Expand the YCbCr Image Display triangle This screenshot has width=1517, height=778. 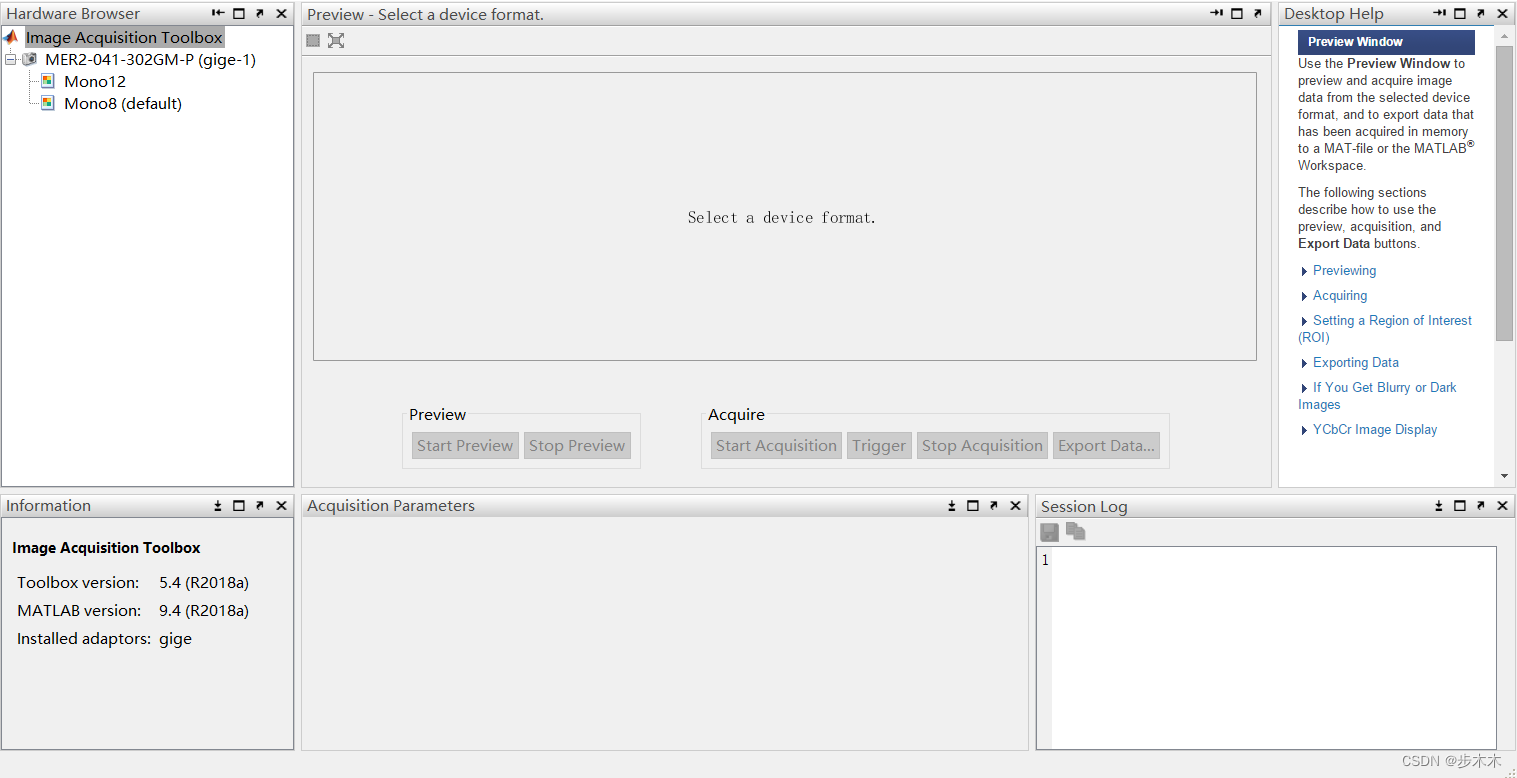click(1304, 431)
